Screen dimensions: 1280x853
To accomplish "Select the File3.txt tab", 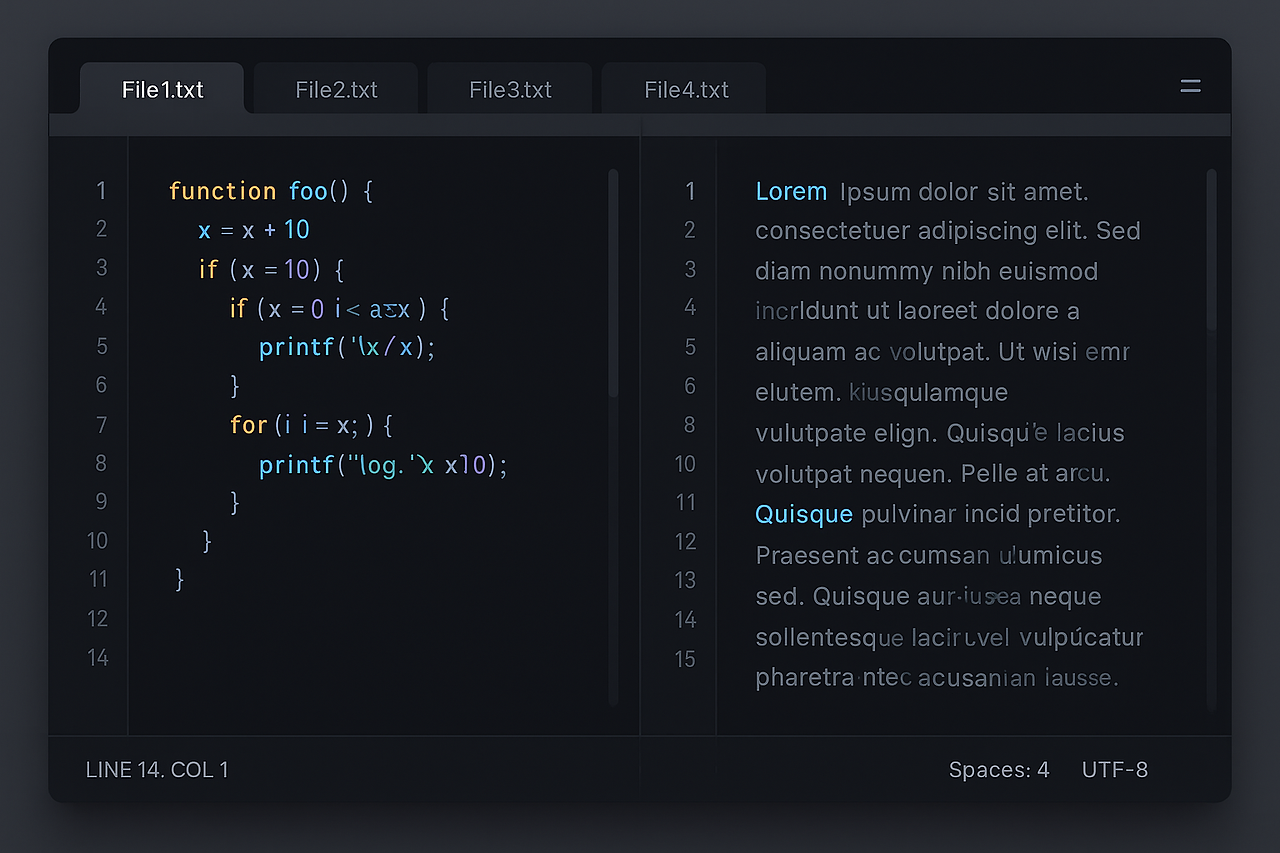I will 510,89.
